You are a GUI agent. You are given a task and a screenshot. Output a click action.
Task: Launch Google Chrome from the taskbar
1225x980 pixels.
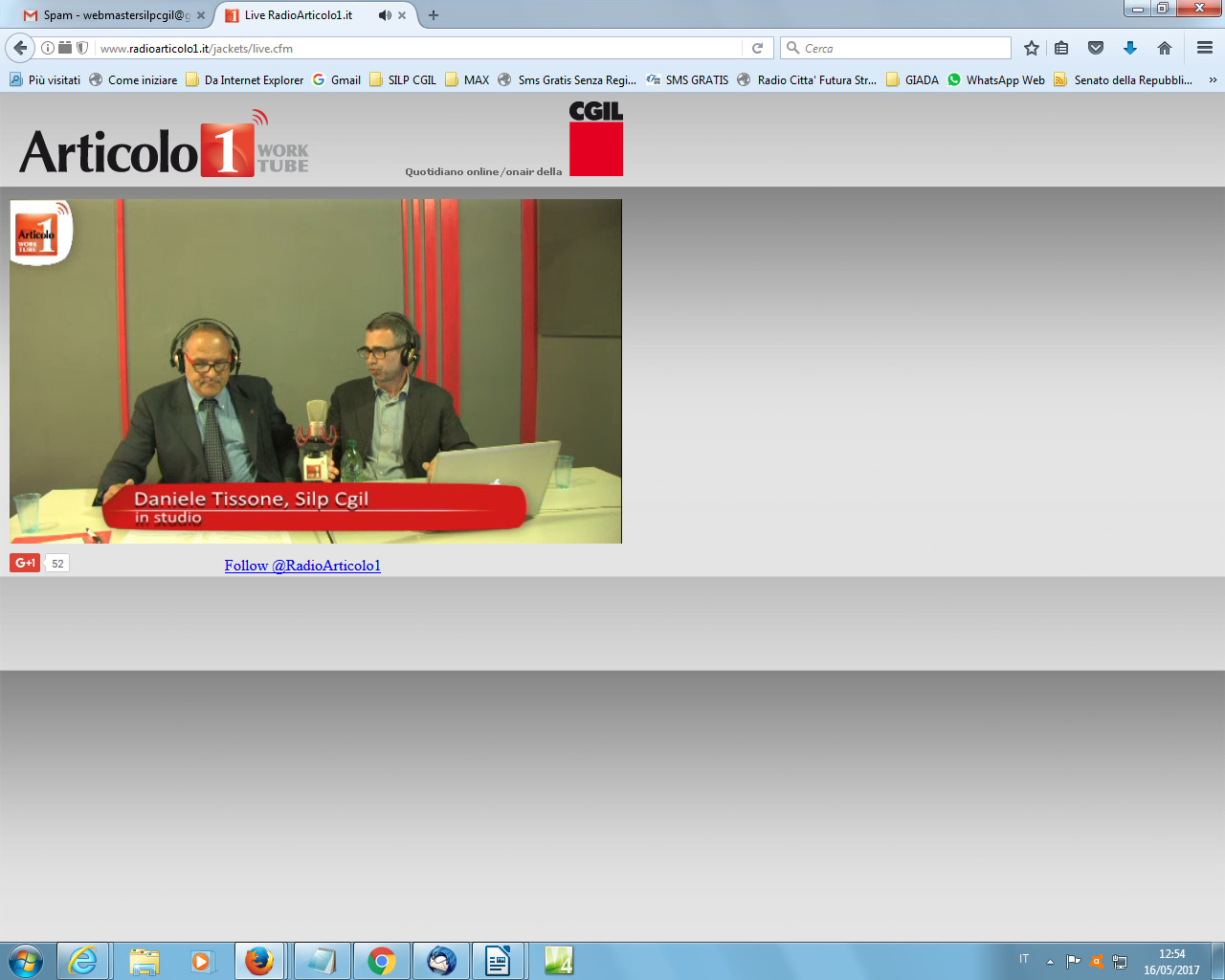click(382, 961)
